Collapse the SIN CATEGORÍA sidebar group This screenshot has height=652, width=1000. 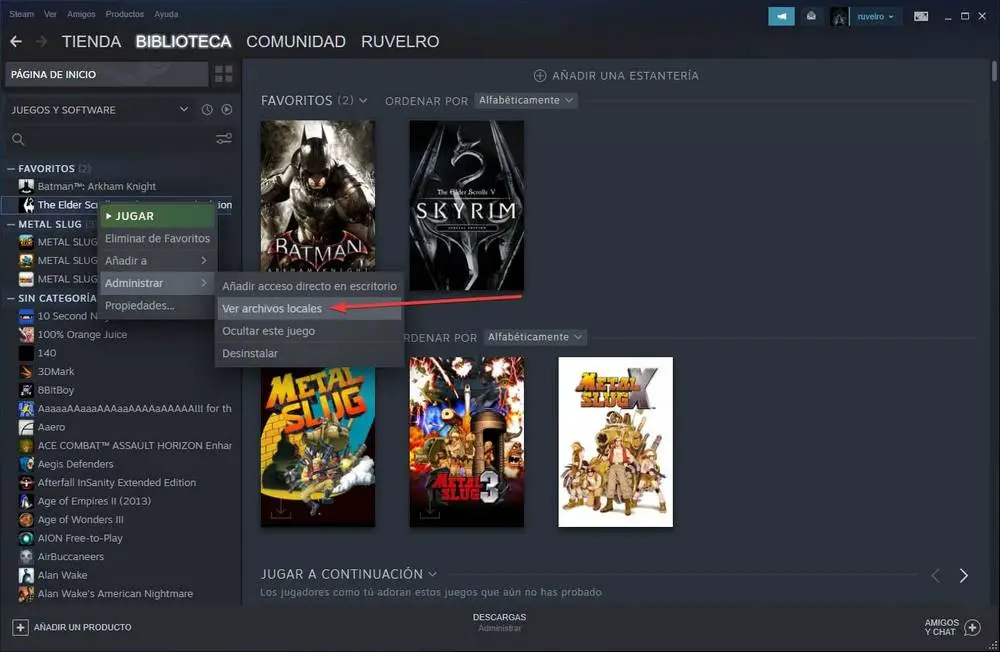coord(11,298)
